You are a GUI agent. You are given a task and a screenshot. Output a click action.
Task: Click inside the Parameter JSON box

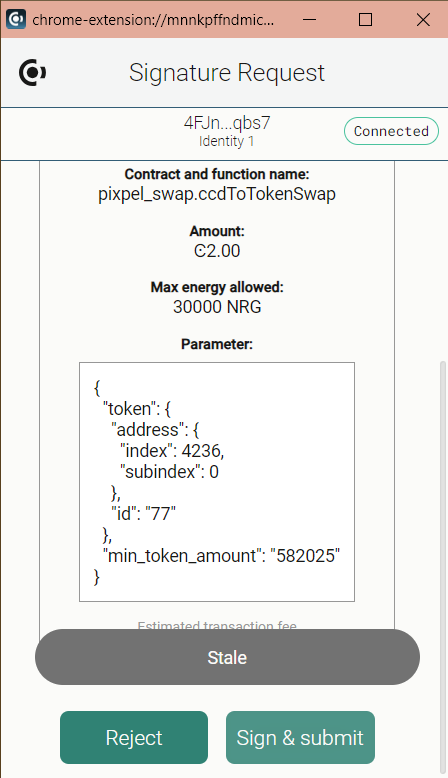[217, 482]
